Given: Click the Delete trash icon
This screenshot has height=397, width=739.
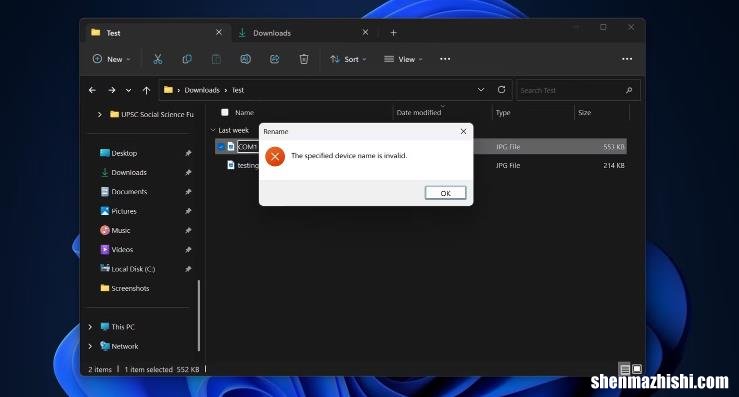Looking at the screenshot, I should tap(304, 59).
